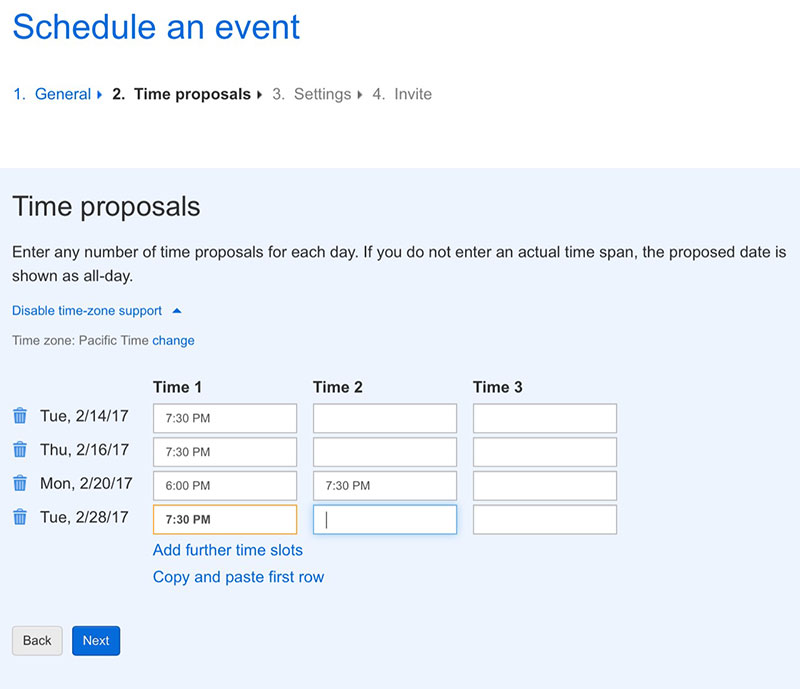The image size is (800, 689).
Task: Copy and paste first row
Action: (238, 577)
